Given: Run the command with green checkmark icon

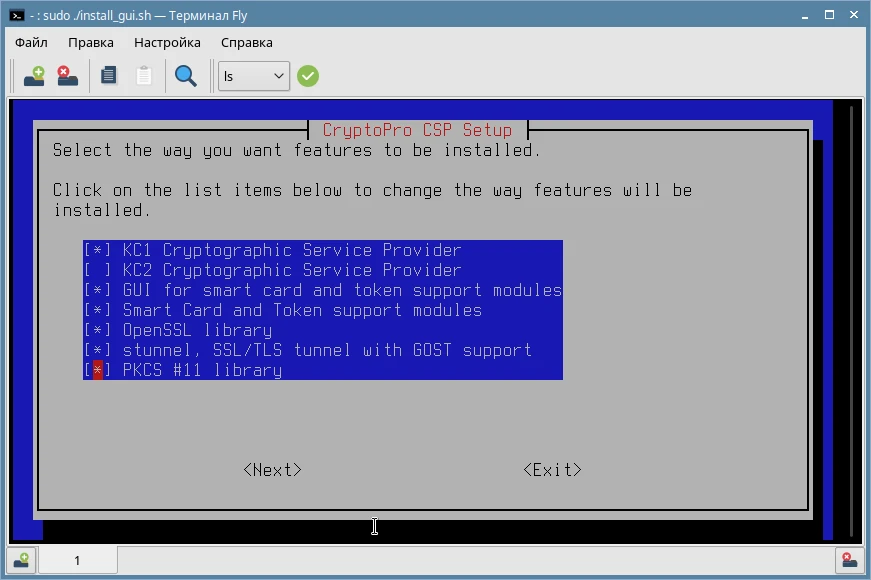Looking at the screenshot, I should click(x=308, y=76).
